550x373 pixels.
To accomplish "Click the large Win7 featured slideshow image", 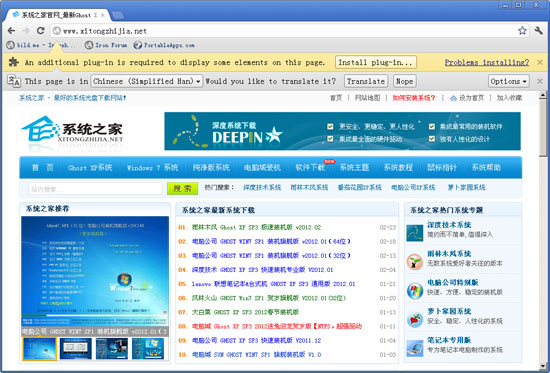I will [95, 271].
